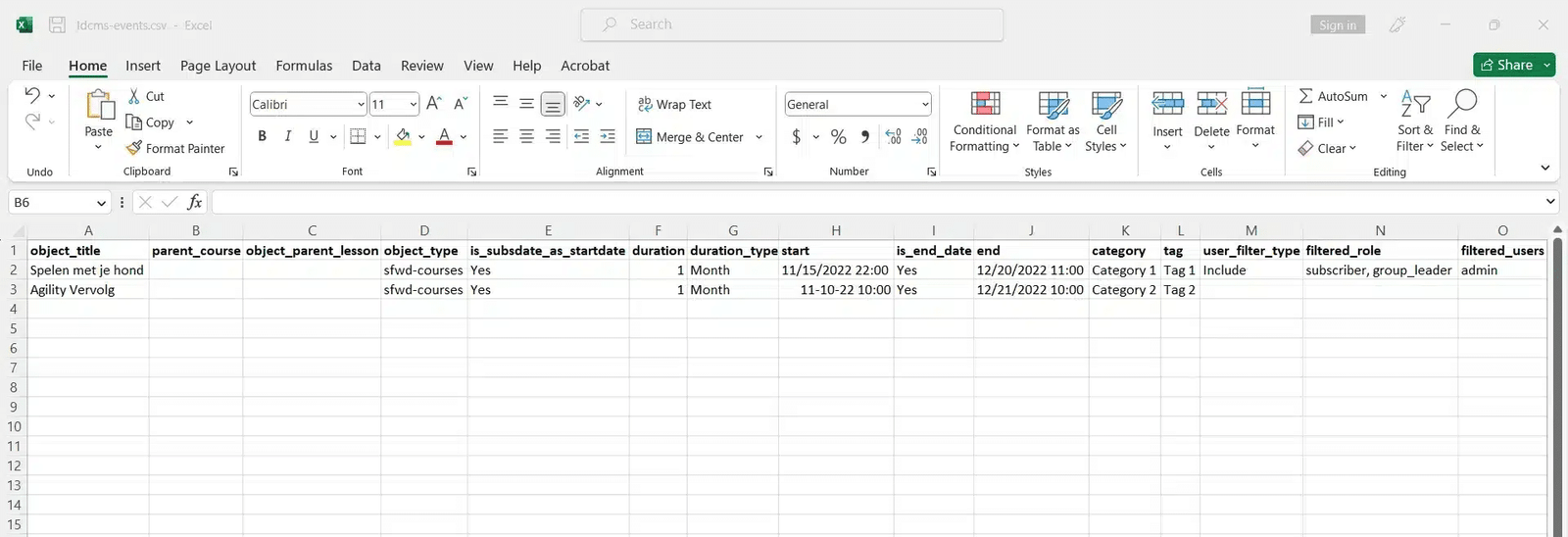Expand the Name Box dropdown
The image size is (1568, 537).
101,203
